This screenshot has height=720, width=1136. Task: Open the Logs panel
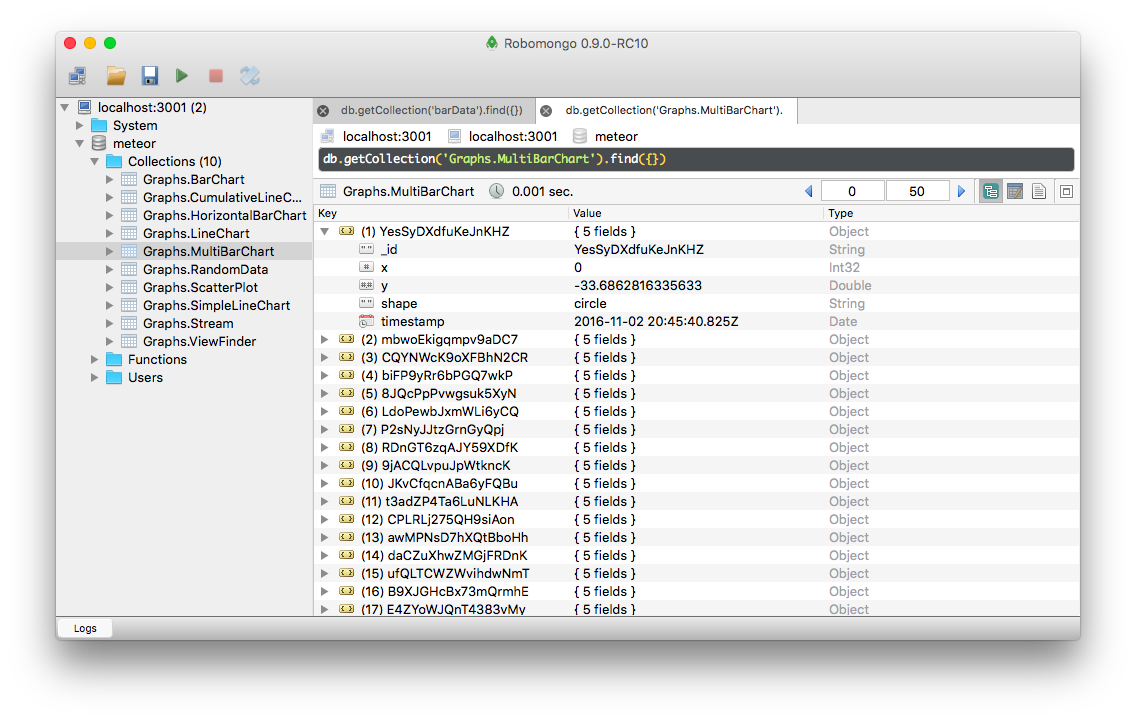pos(85,629)
